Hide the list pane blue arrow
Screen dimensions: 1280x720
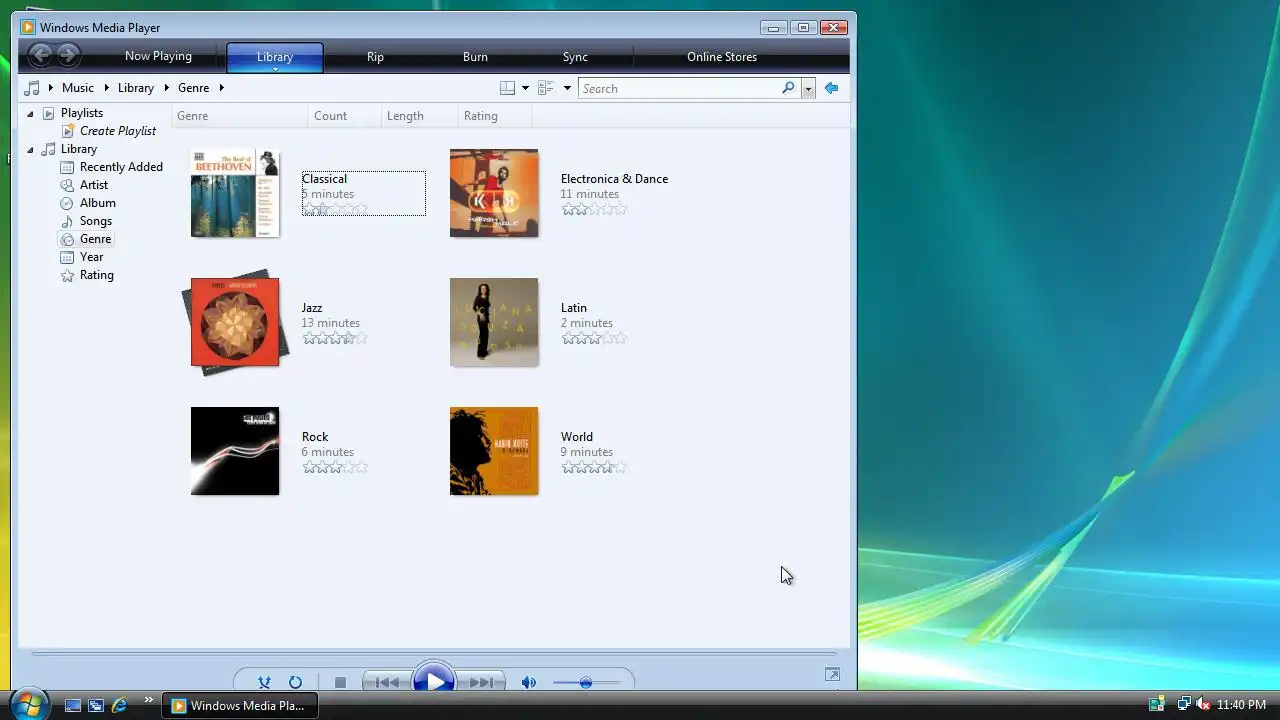[831, 88]
